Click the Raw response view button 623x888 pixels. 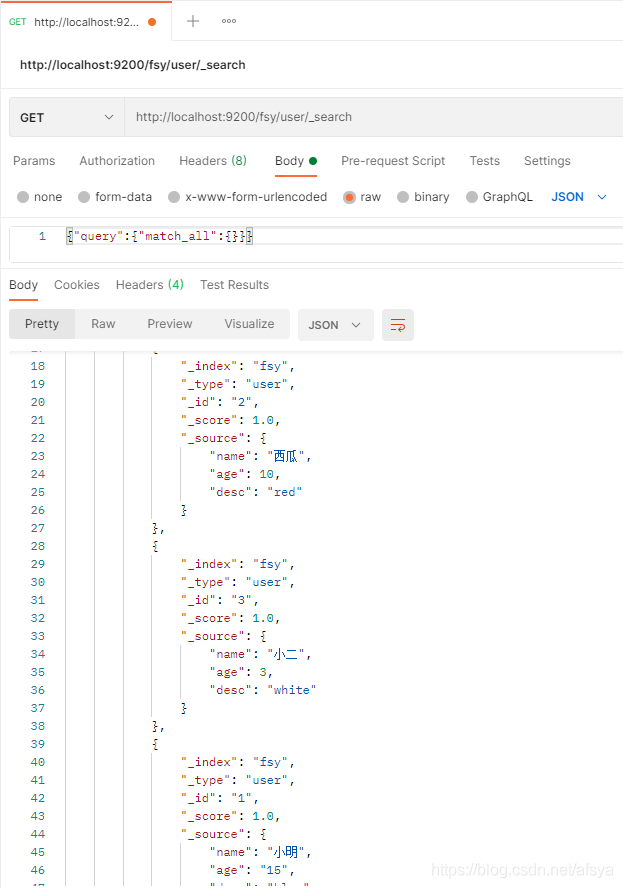click(x=103, y=324)
